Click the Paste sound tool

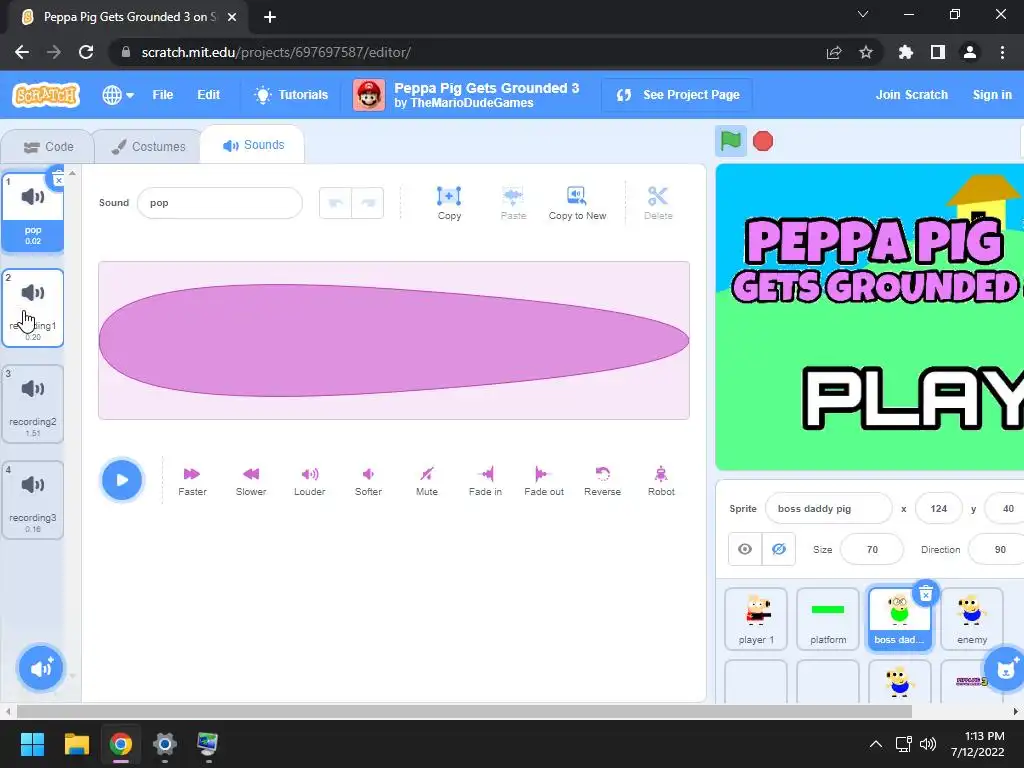coord(513,203)
